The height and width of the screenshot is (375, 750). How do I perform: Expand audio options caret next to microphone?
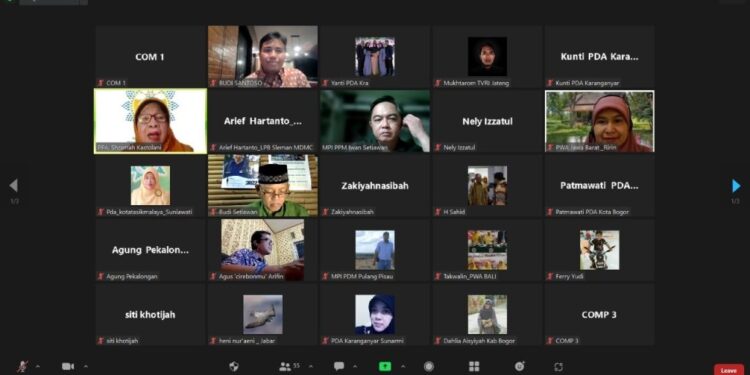tap(38, 366)
